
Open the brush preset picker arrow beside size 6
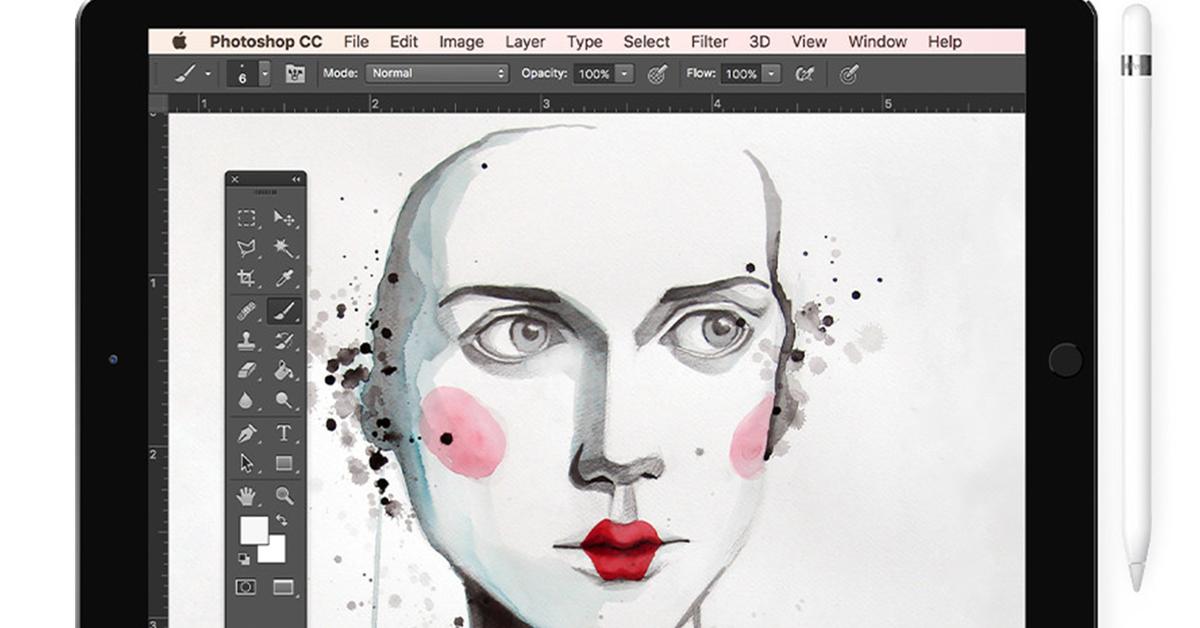(265, 74)
